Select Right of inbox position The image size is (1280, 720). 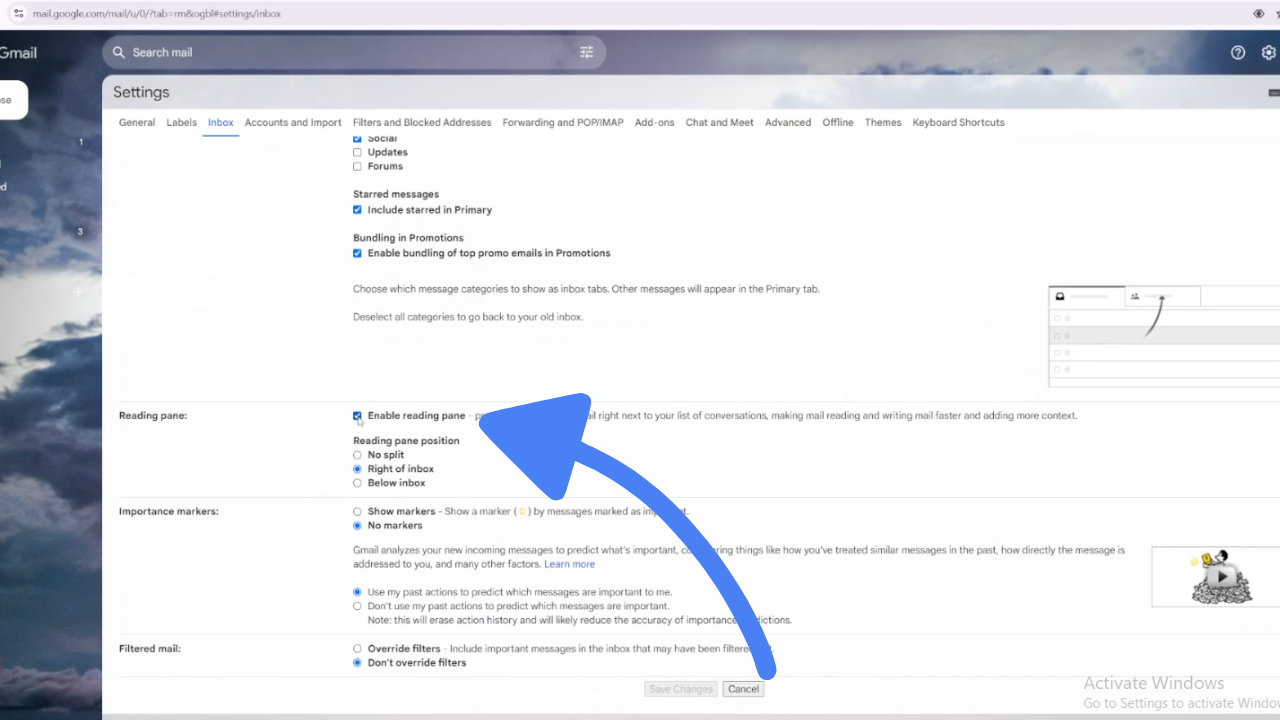point(357,469)
